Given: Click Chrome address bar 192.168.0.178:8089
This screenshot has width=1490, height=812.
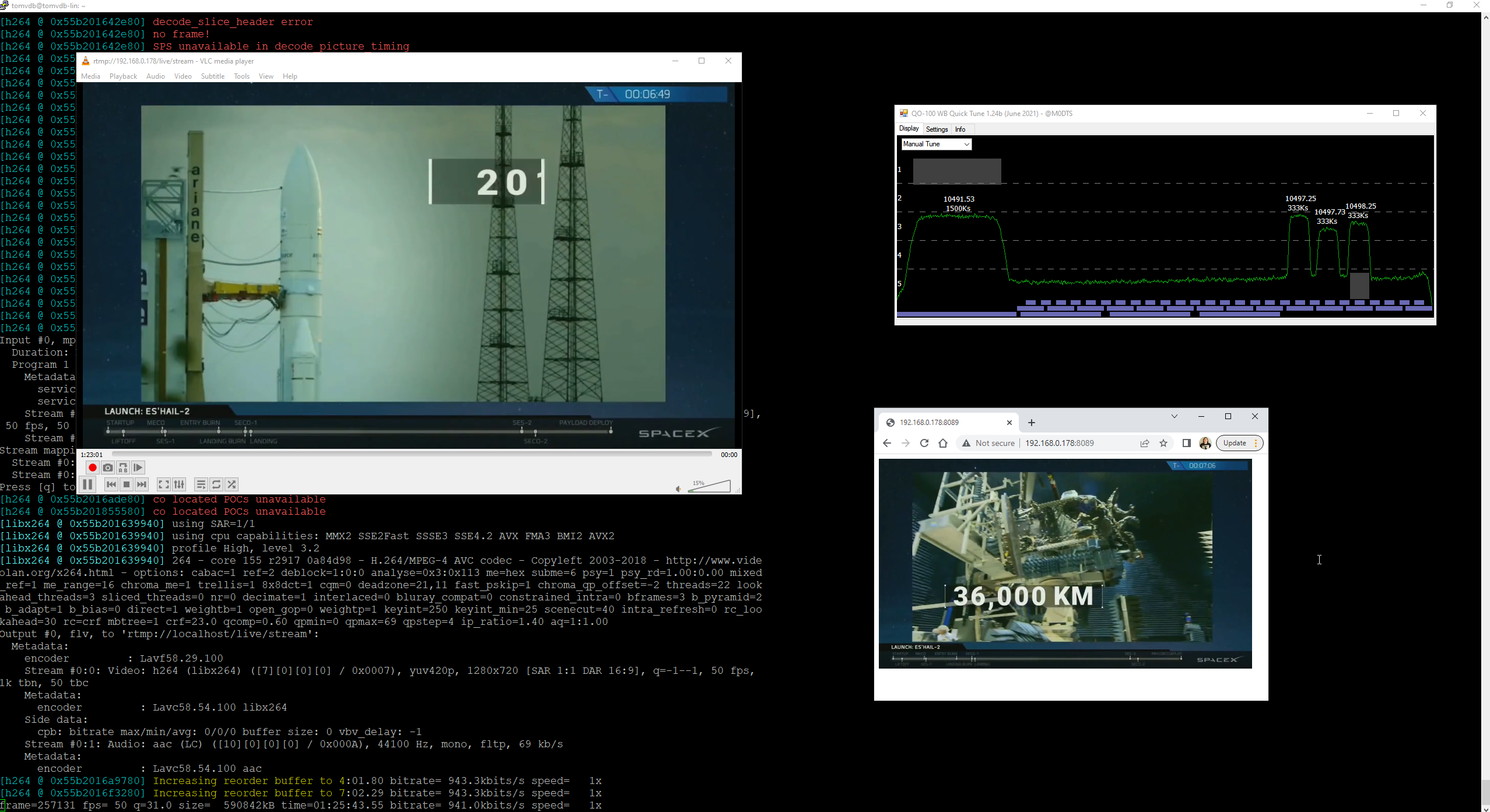Looking at the screenshot, I should (x=1059, y=443).
